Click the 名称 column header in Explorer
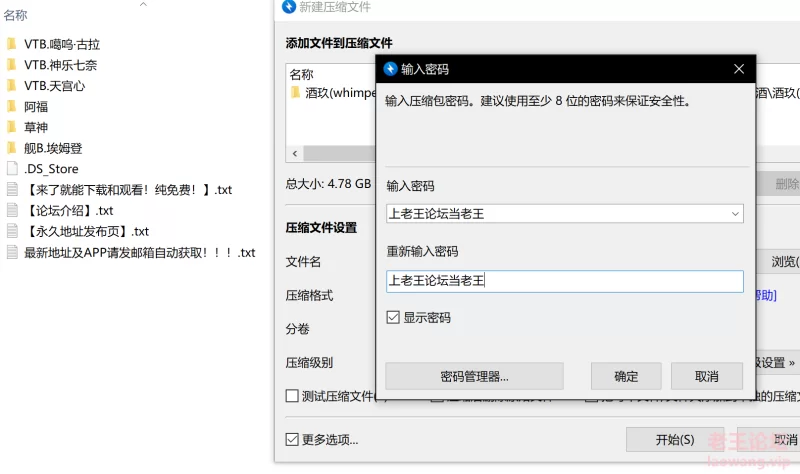Image resolution: width=800 pixels, height=474 pixels. (15, 15)
